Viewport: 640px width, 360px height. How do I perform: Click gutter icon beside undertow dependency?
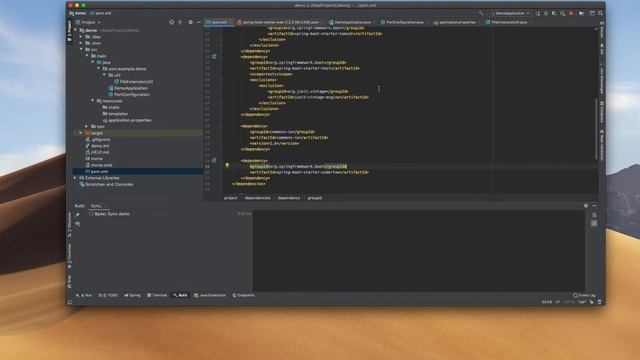point(214,160)
